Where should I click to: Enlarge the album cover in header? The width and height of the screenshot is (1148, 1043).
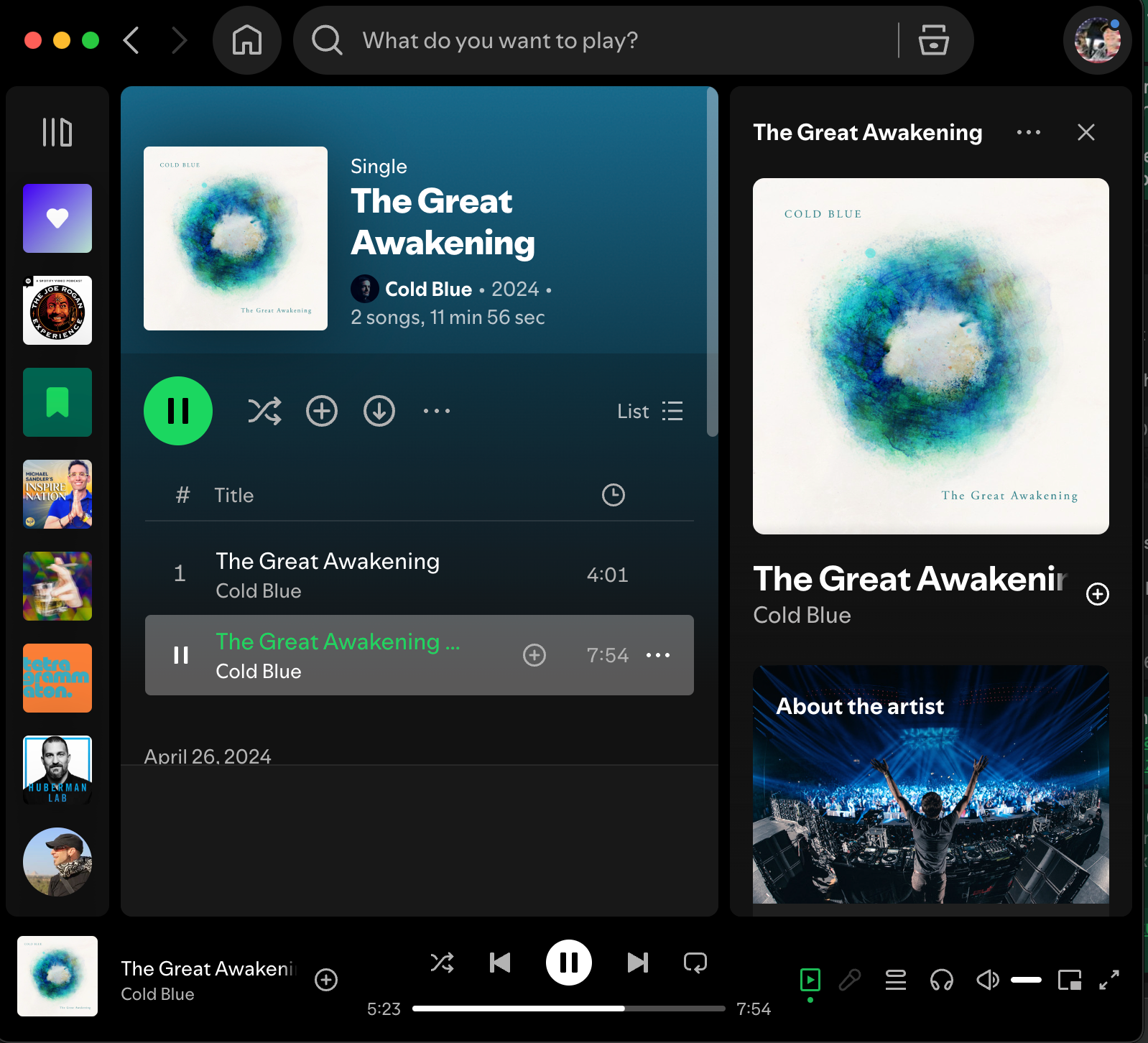pyautogui.click(x=236, y=238)
